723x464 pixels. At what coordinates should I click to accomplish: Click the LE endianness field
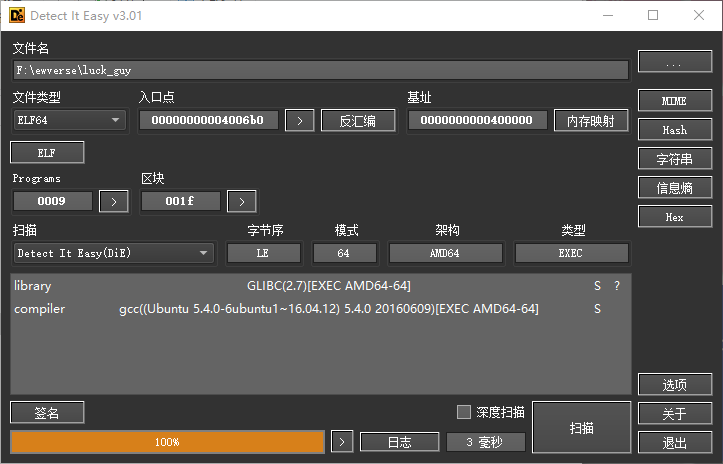pyautogui.click(x=264, y=253)
